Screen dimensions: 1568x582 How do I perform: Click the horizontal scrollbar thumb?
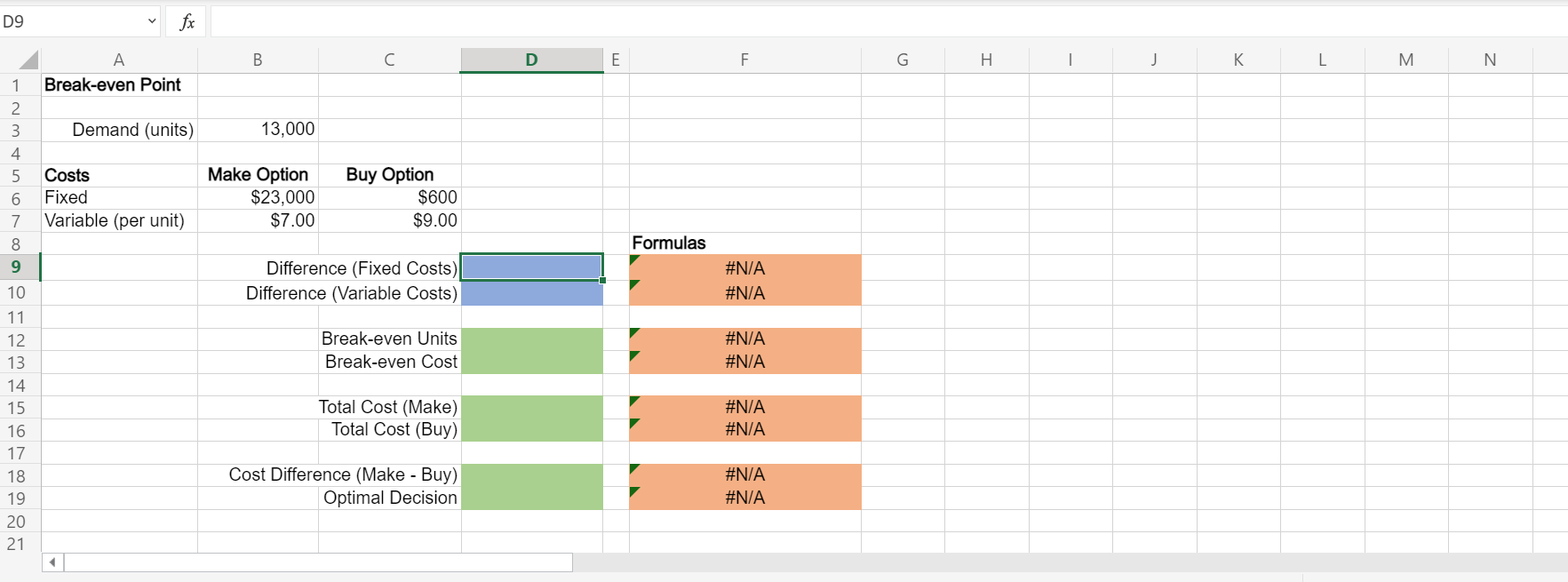318,562
